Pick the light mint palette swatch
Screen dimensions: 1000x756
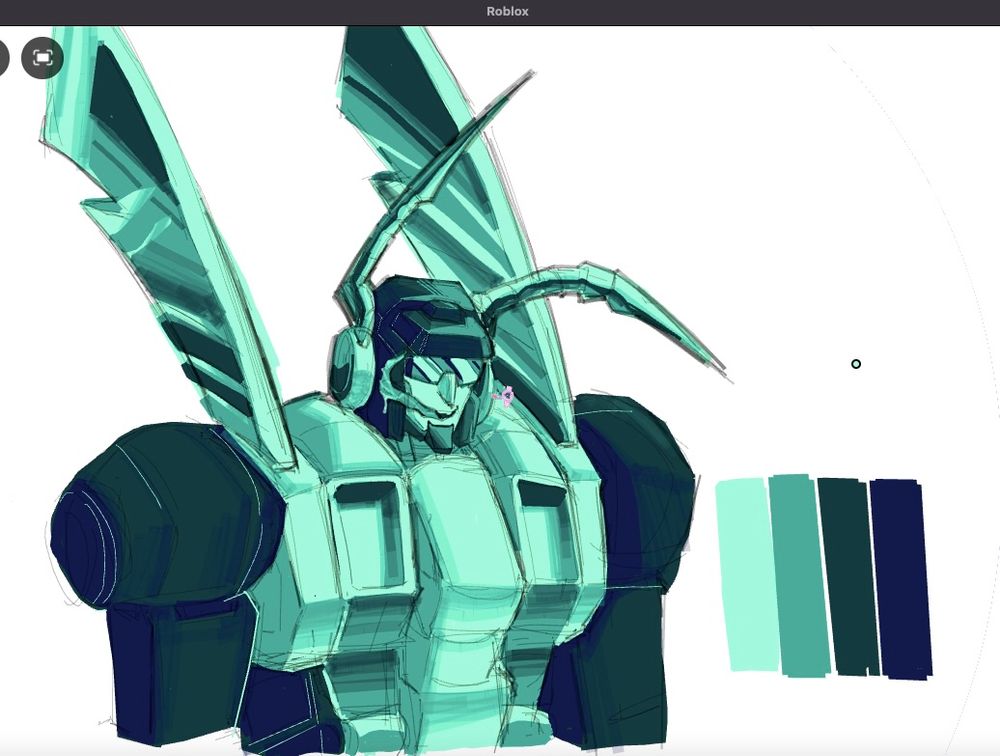746,574
